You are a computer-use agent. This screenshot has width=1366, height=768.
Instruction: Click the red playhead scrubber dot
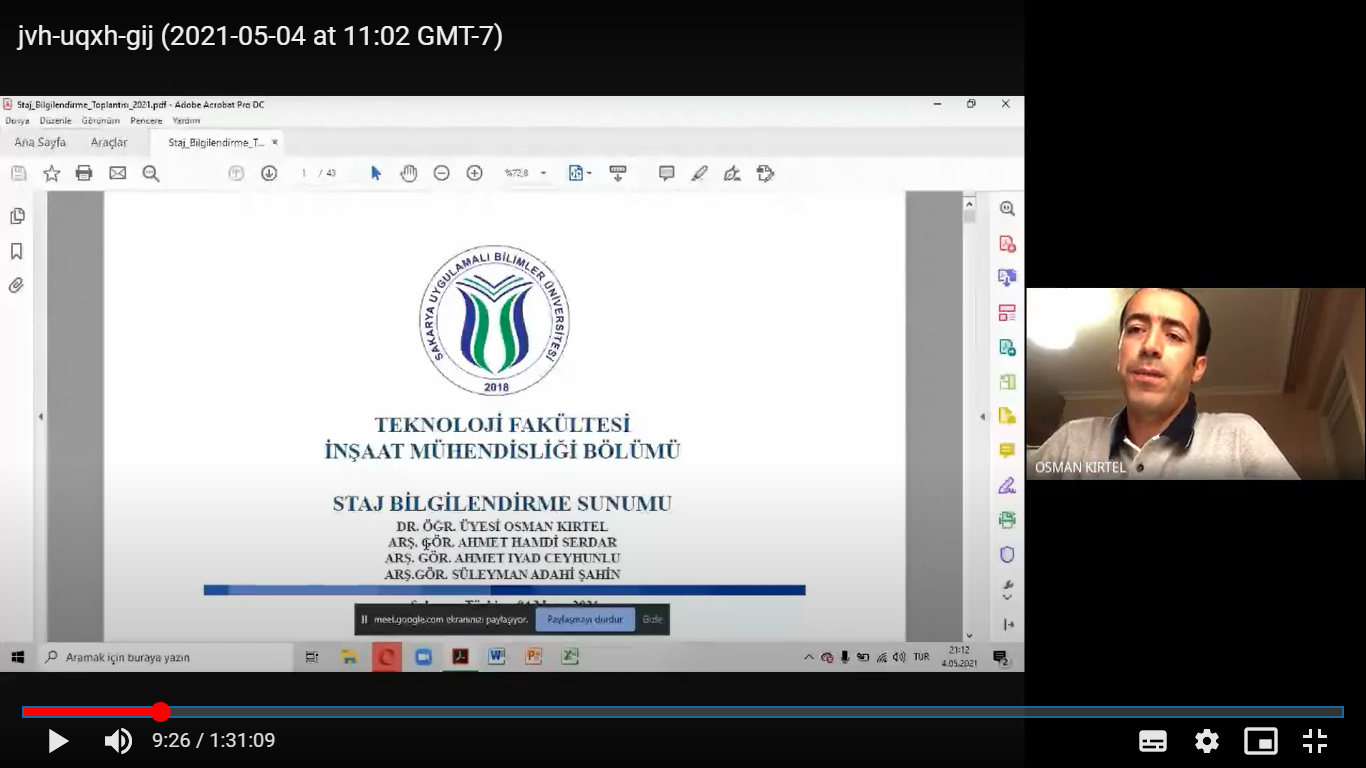161,712
